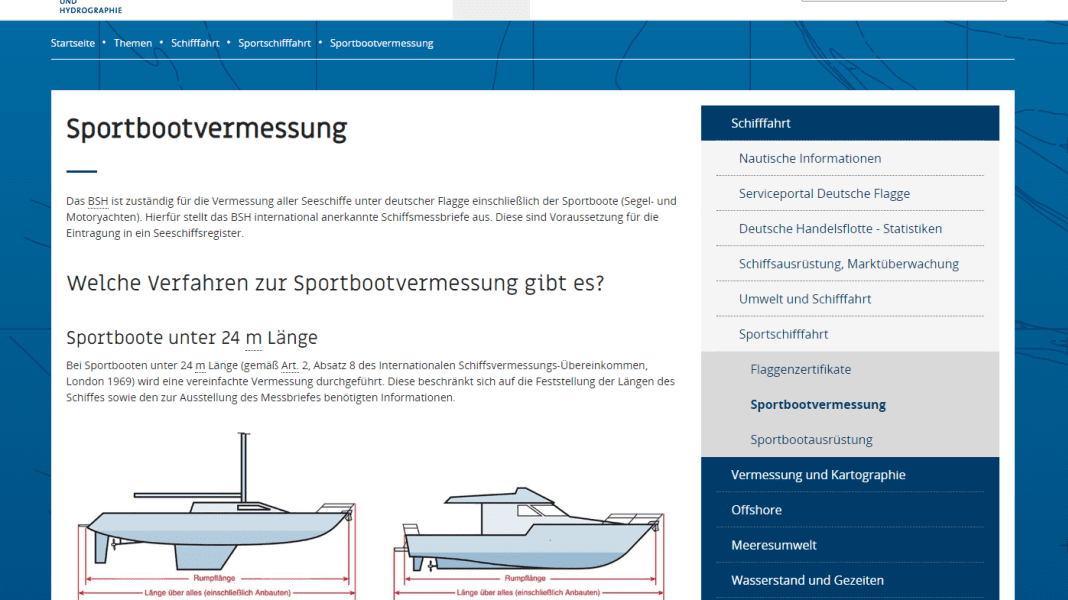Open Flaggenzertifikate submenu entry
Screen dimensions: 1068x600
[x=801, y=369]
